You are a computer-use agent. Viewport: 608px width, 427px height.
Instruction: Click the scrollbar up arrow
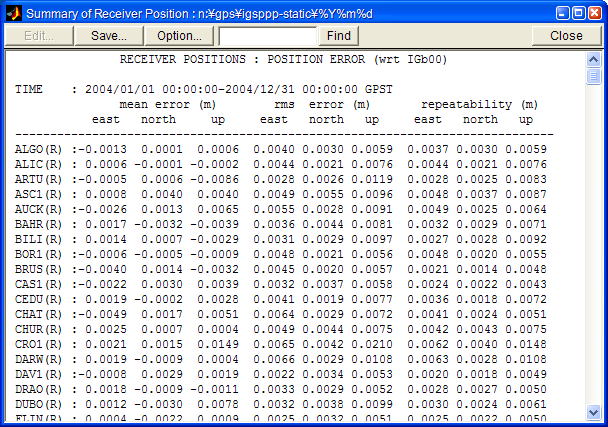pyautogui.click(x=594, y=58)
